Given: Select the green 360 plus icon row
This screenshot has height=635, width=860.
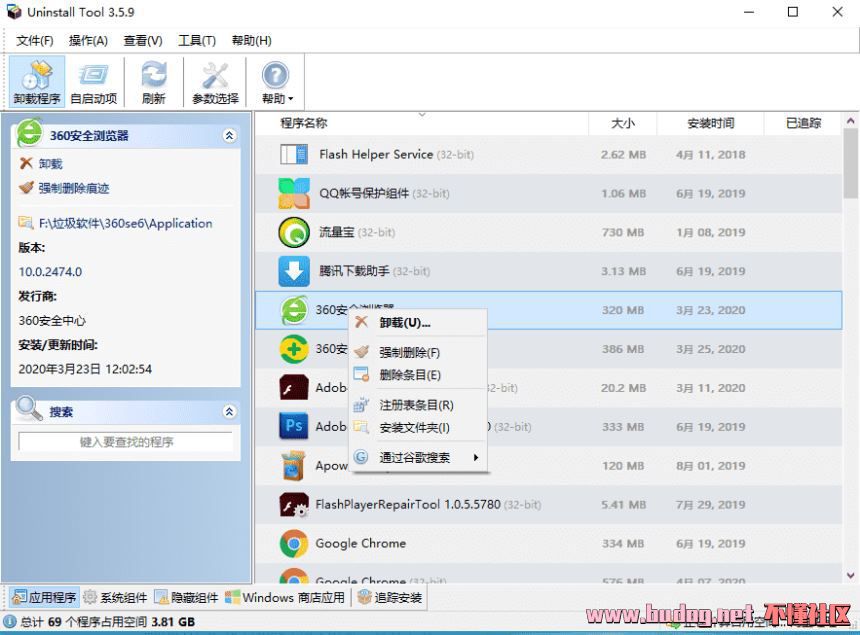Looking at the screenshot, I should (294, 349).
